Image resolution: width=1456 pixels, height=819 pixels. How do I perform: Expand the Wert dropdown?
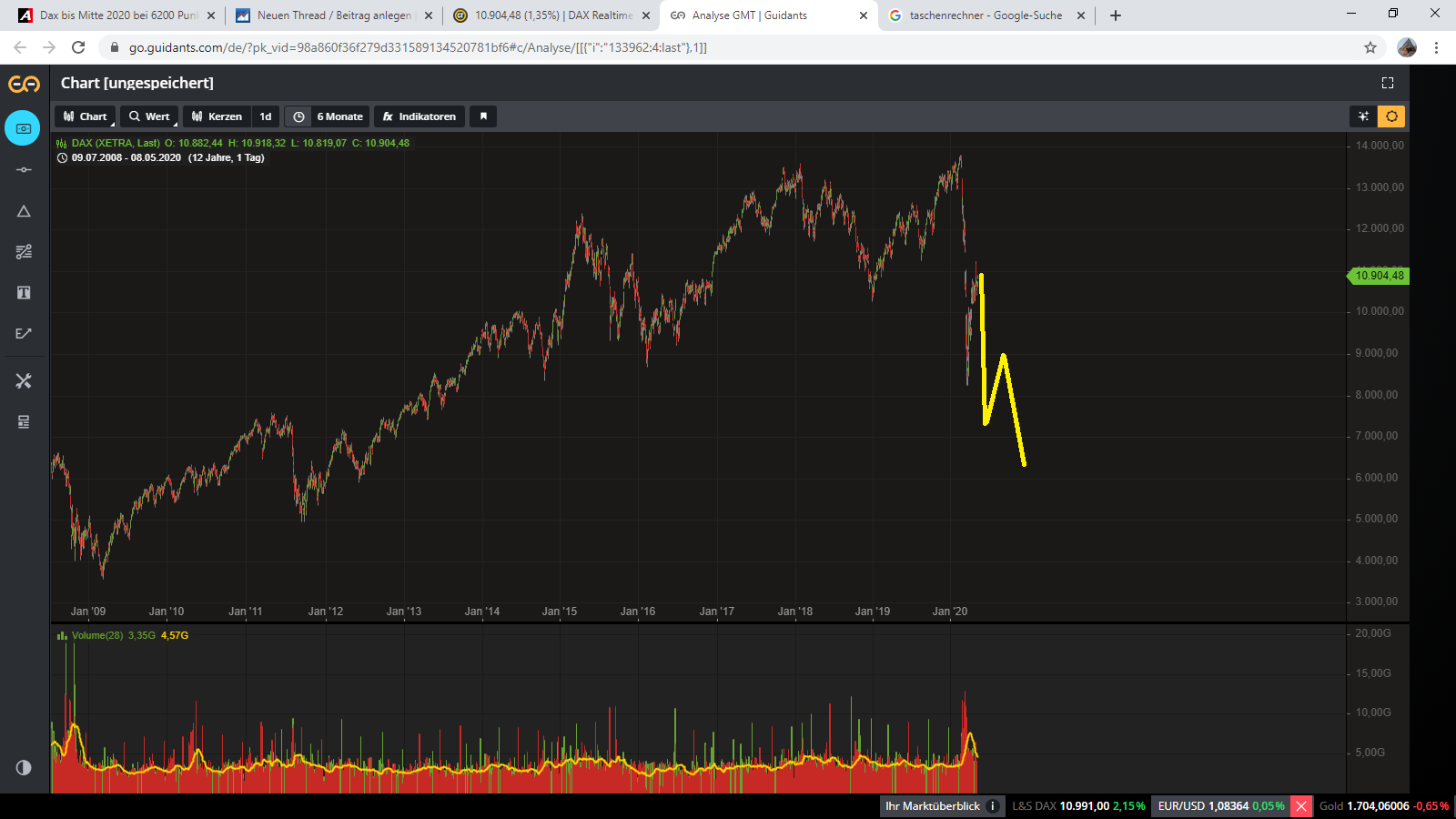[149, 116]
